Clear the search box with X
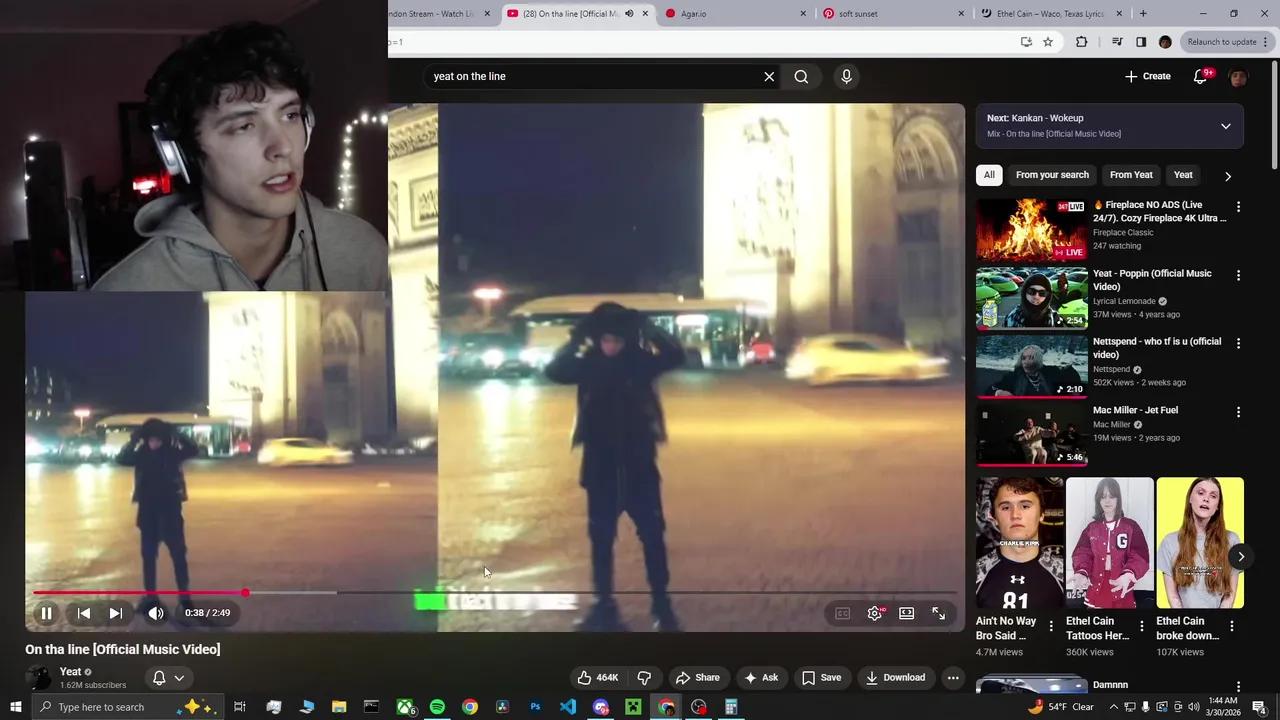This screenshot has width=1280, height=720. click(769, 76)
